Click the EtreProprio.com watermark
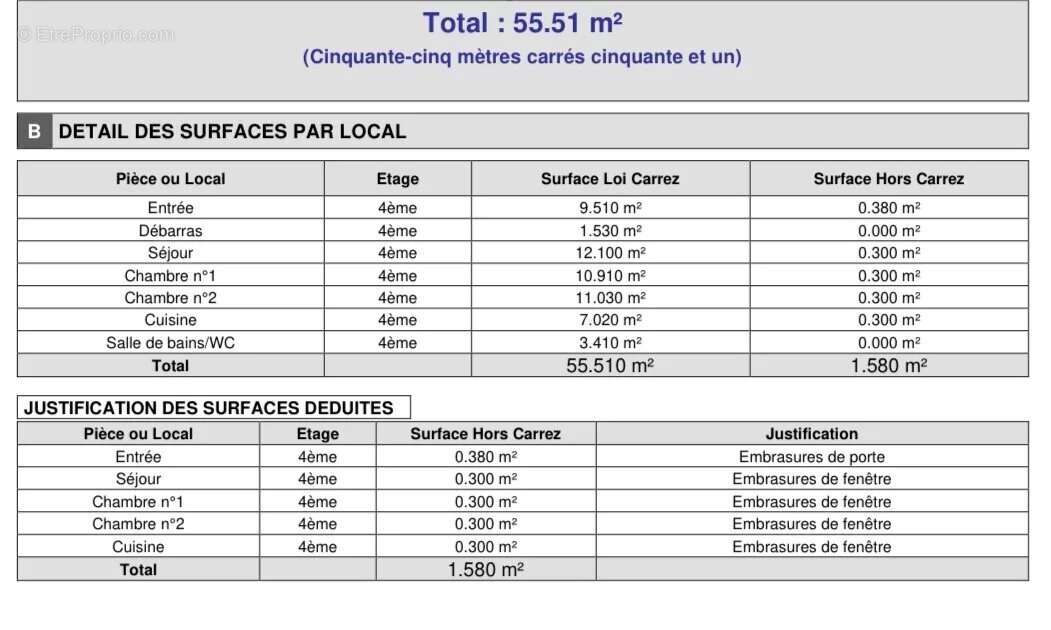1051x630 pixels. pos(96,34)
